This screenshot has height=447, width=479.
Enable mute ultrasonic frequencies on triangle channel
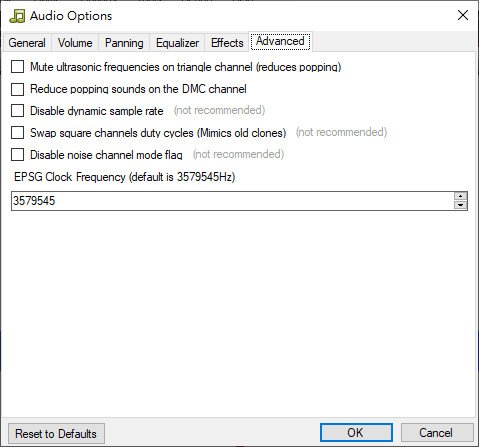point(17,67)
